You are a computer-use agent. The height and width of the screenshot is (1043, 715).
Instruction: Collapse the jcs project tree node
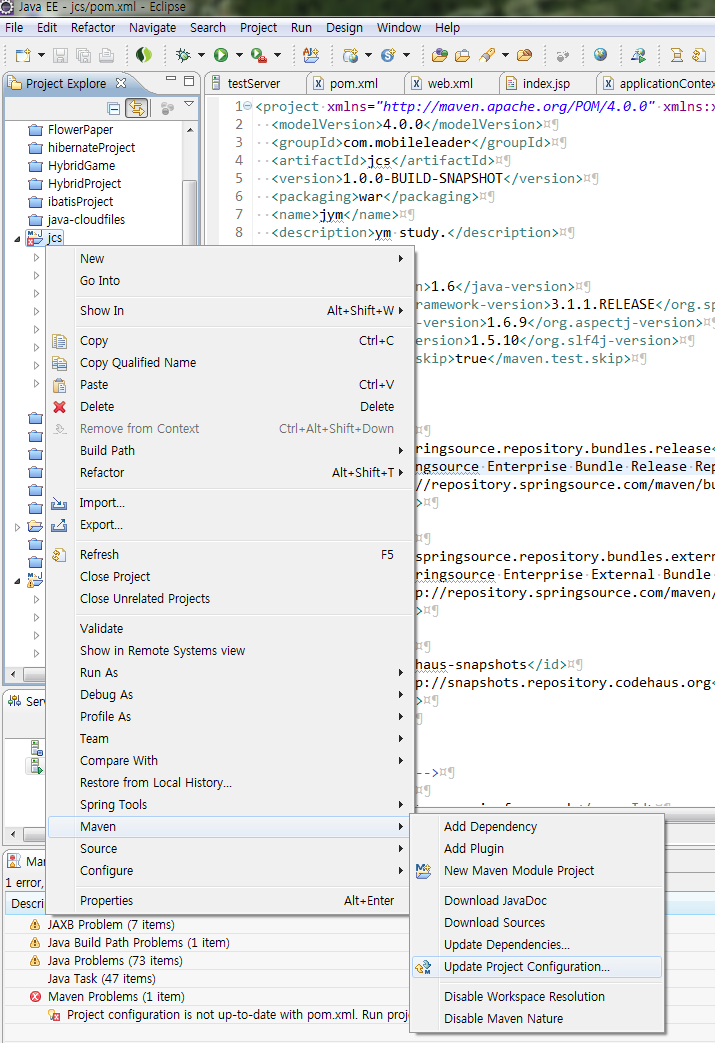click(17, 239)
